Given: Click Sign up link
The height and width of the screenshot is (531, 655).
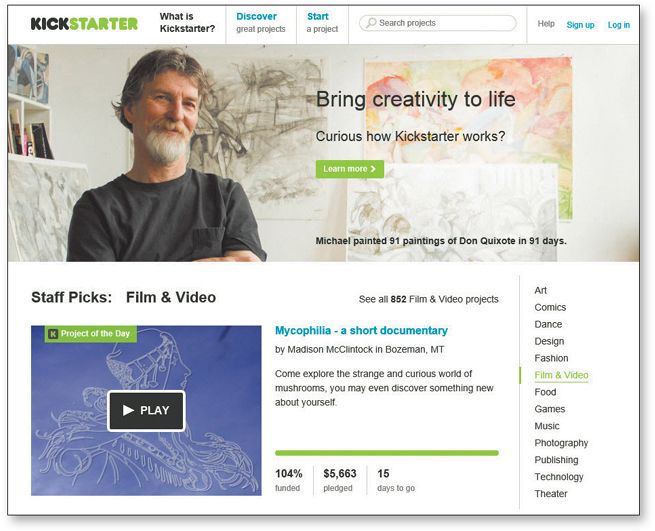Looking at the screenshot, I should click(x=580, y=25).
